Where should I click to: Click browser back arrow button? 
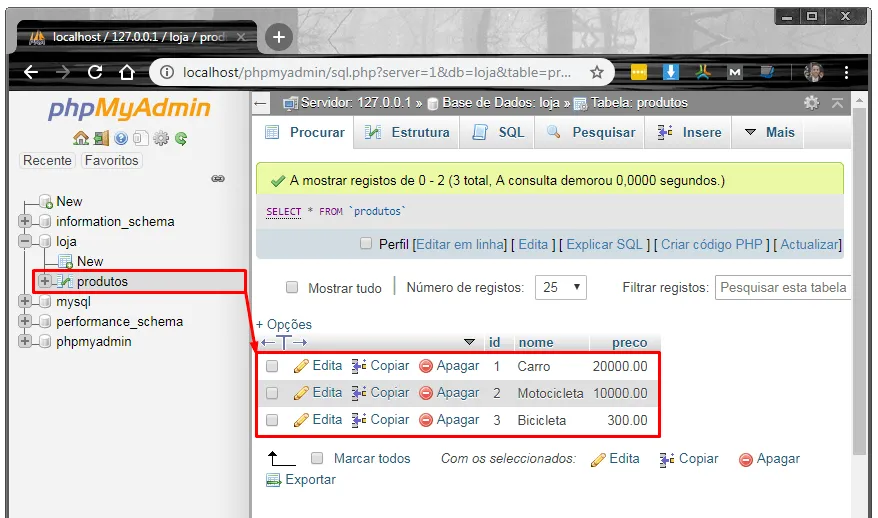click(31, 72)
